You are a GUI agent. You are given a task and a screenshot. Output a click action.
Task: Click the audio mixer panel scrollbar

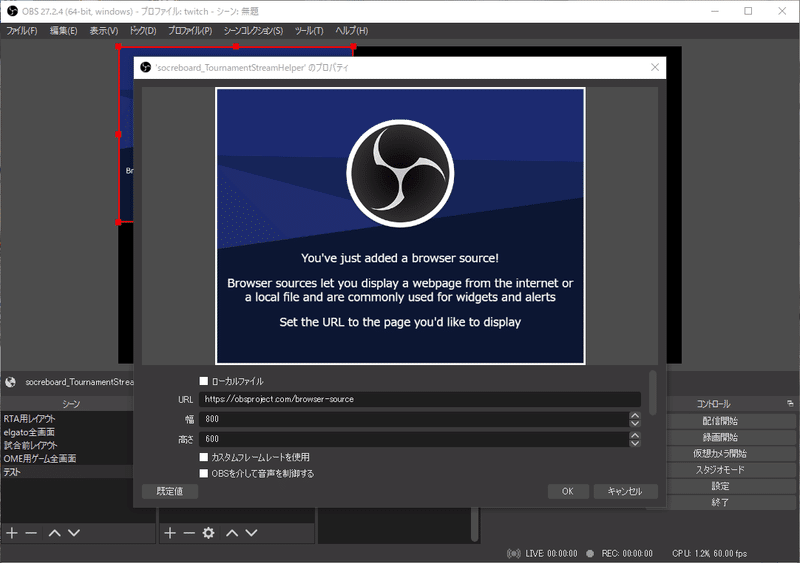(474, 524)
